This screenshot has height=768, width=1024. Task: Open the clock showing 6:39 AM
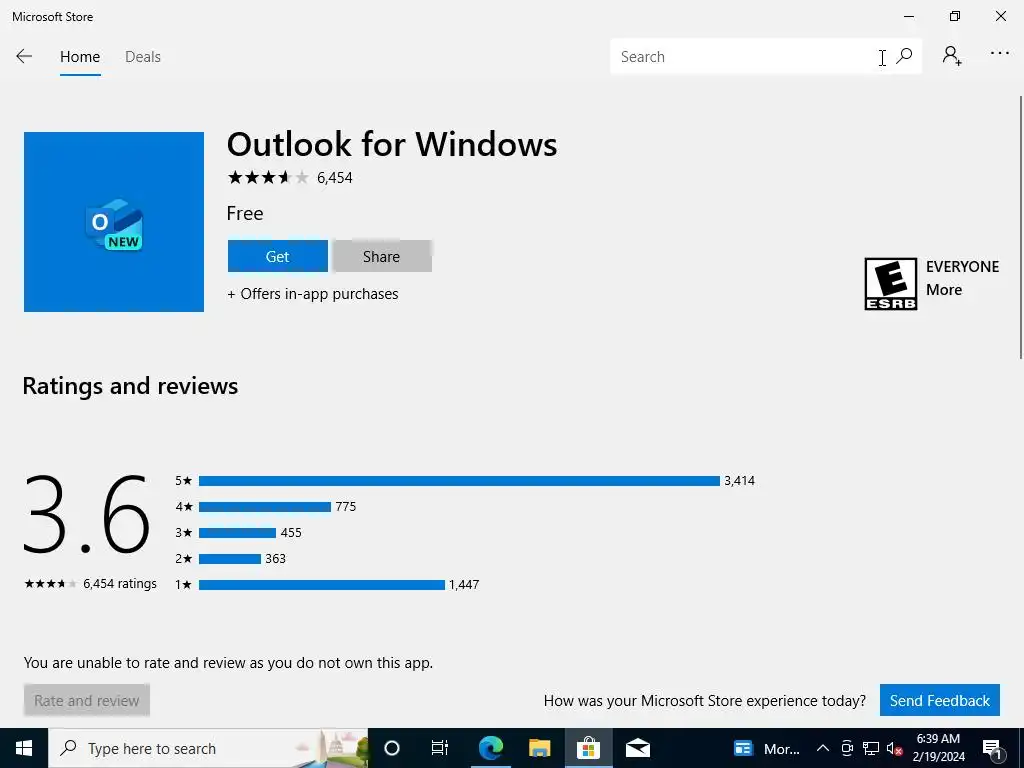pos(938,748)
